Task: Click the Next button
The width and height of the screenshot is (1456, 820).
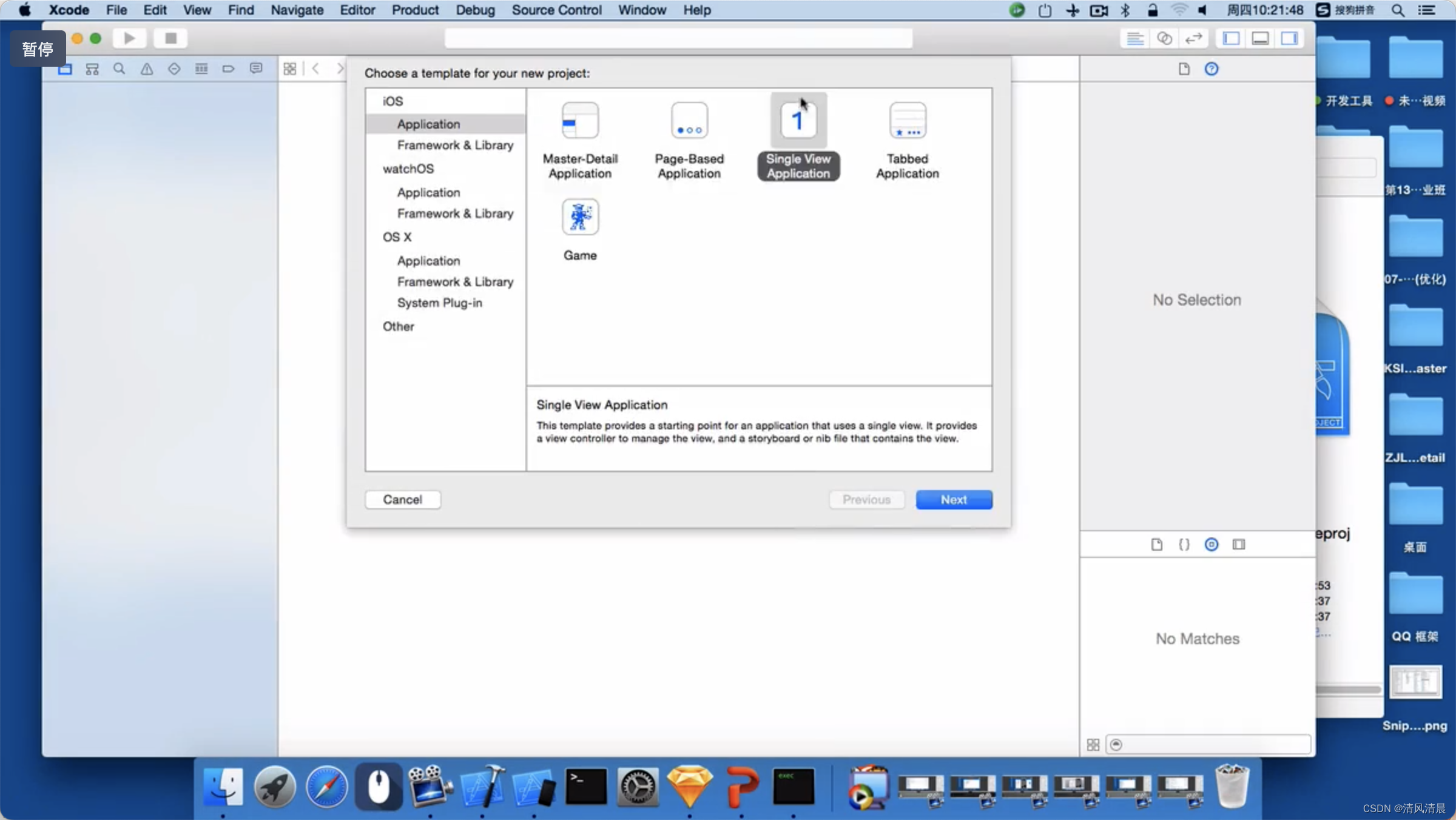Action: (954, 500)
